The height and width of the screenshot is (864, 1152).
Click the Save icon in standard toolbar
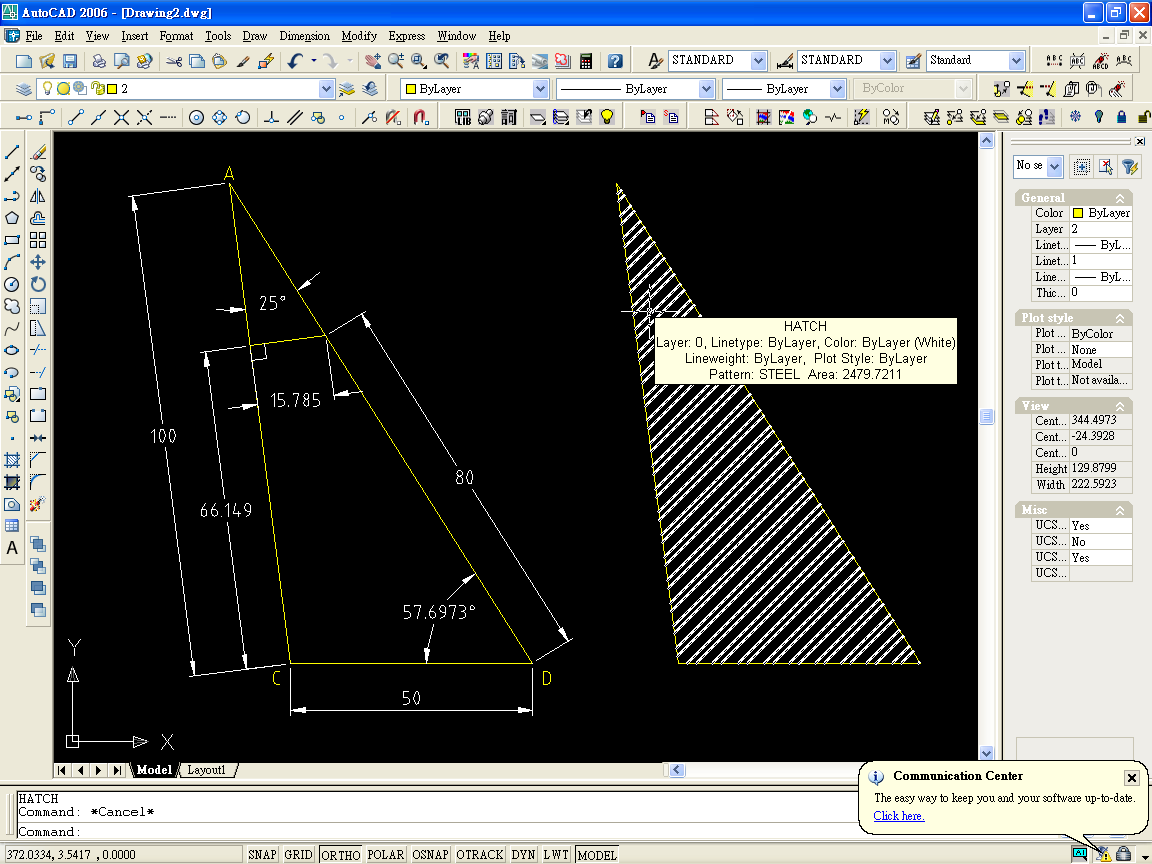point(70,61)
